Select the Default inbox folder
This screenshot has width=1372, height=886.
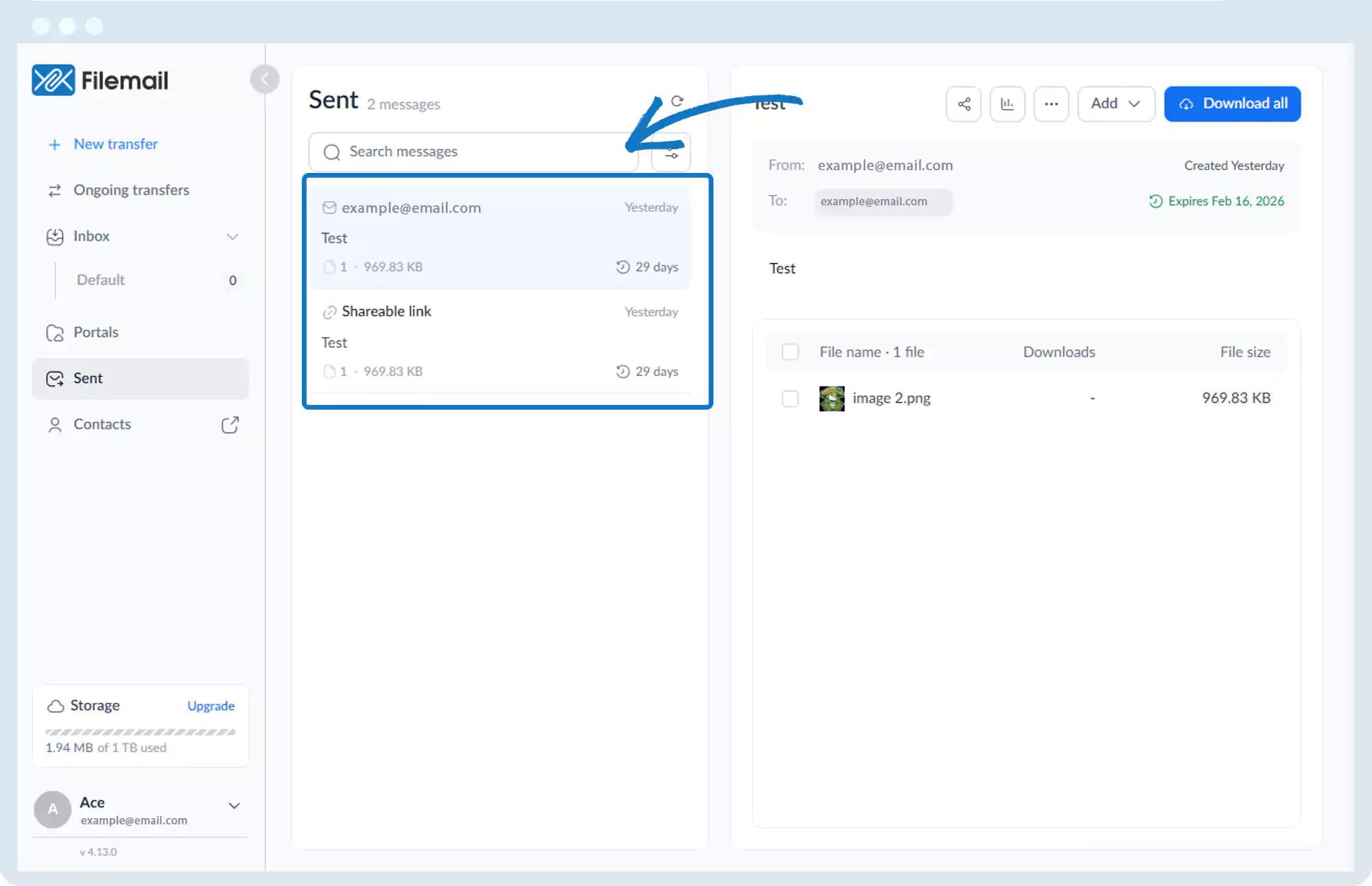click(101, 280)
